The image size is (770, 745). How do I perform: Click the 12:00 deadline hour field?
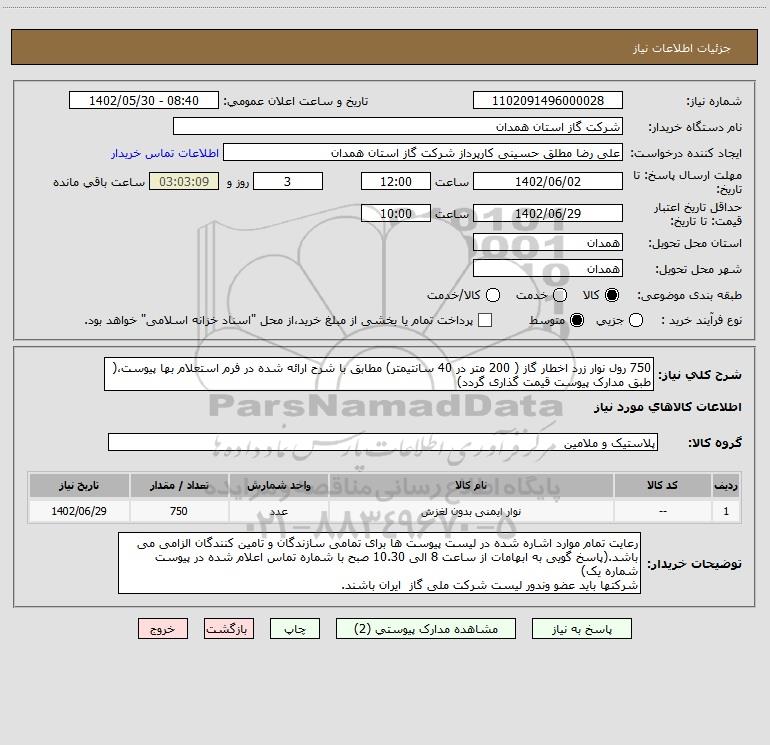tap(396, 181)
